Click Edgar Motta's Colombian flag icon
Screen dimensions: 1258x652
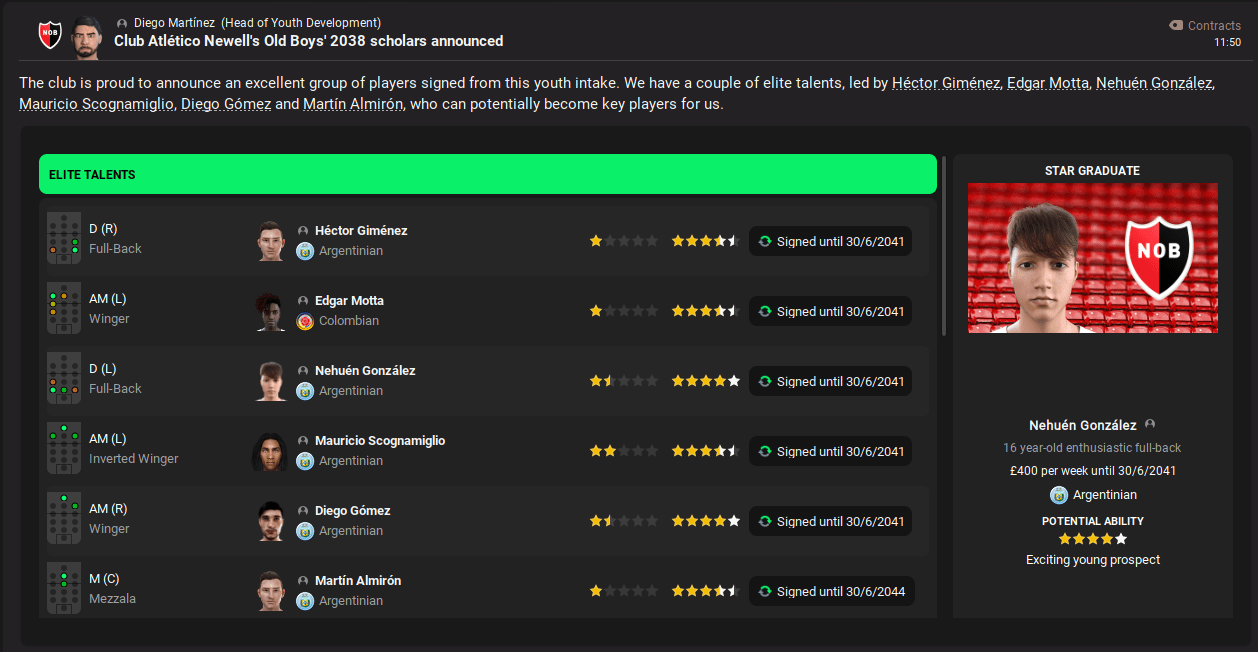coord(305,321)
